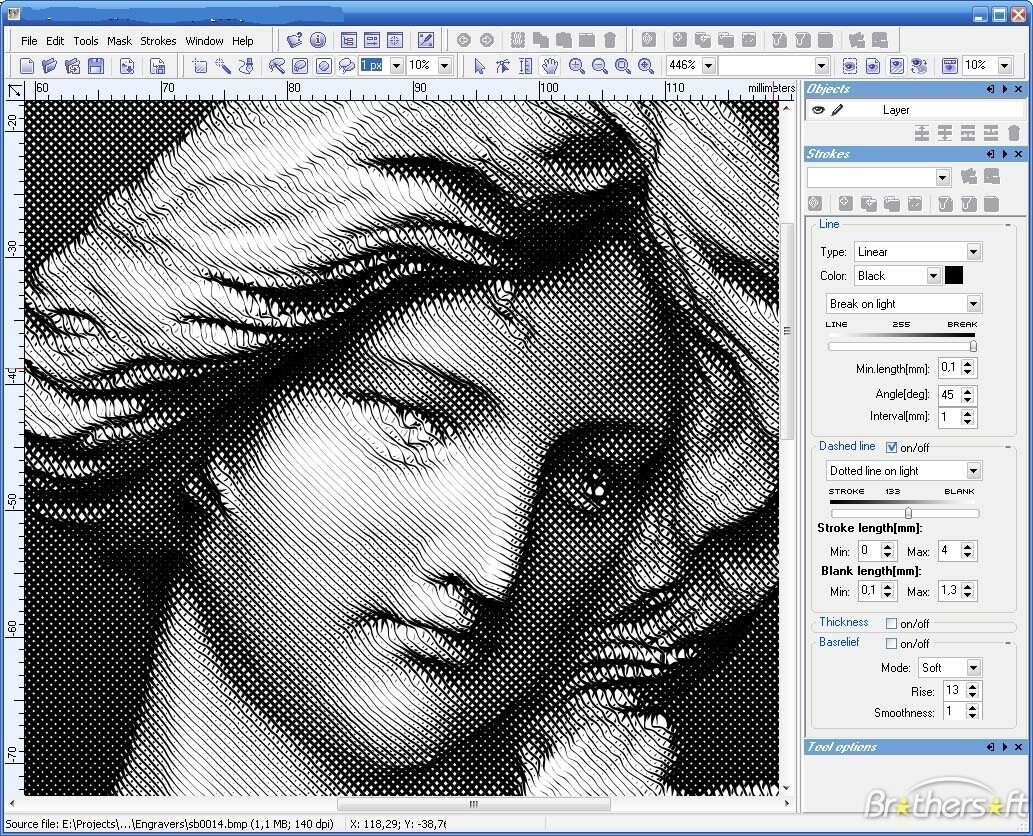Close the Tool options panel

(1019, 747)
